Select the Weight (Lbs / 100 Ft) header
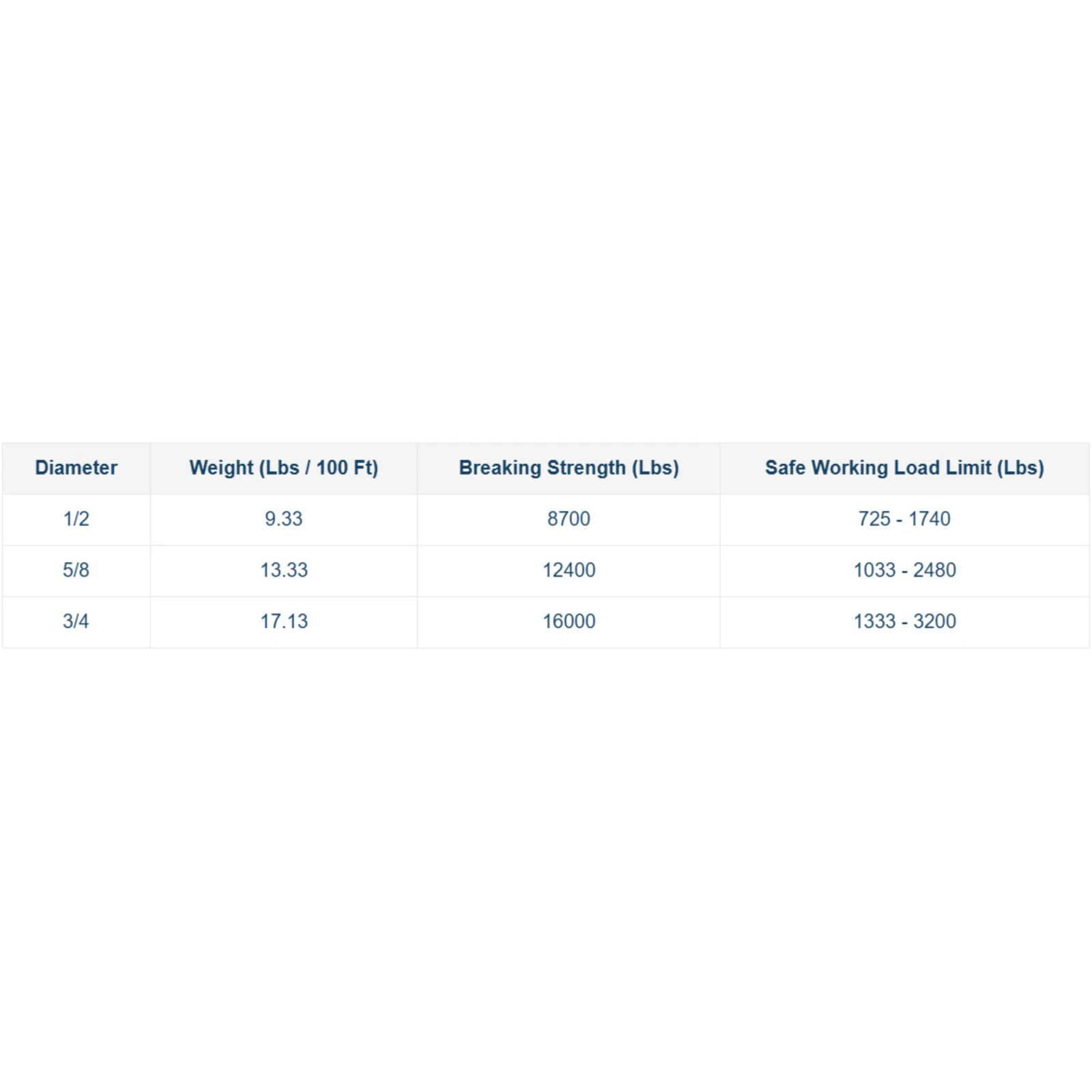This screenshot has height=1092, width=1092. [x=283, y=468]
